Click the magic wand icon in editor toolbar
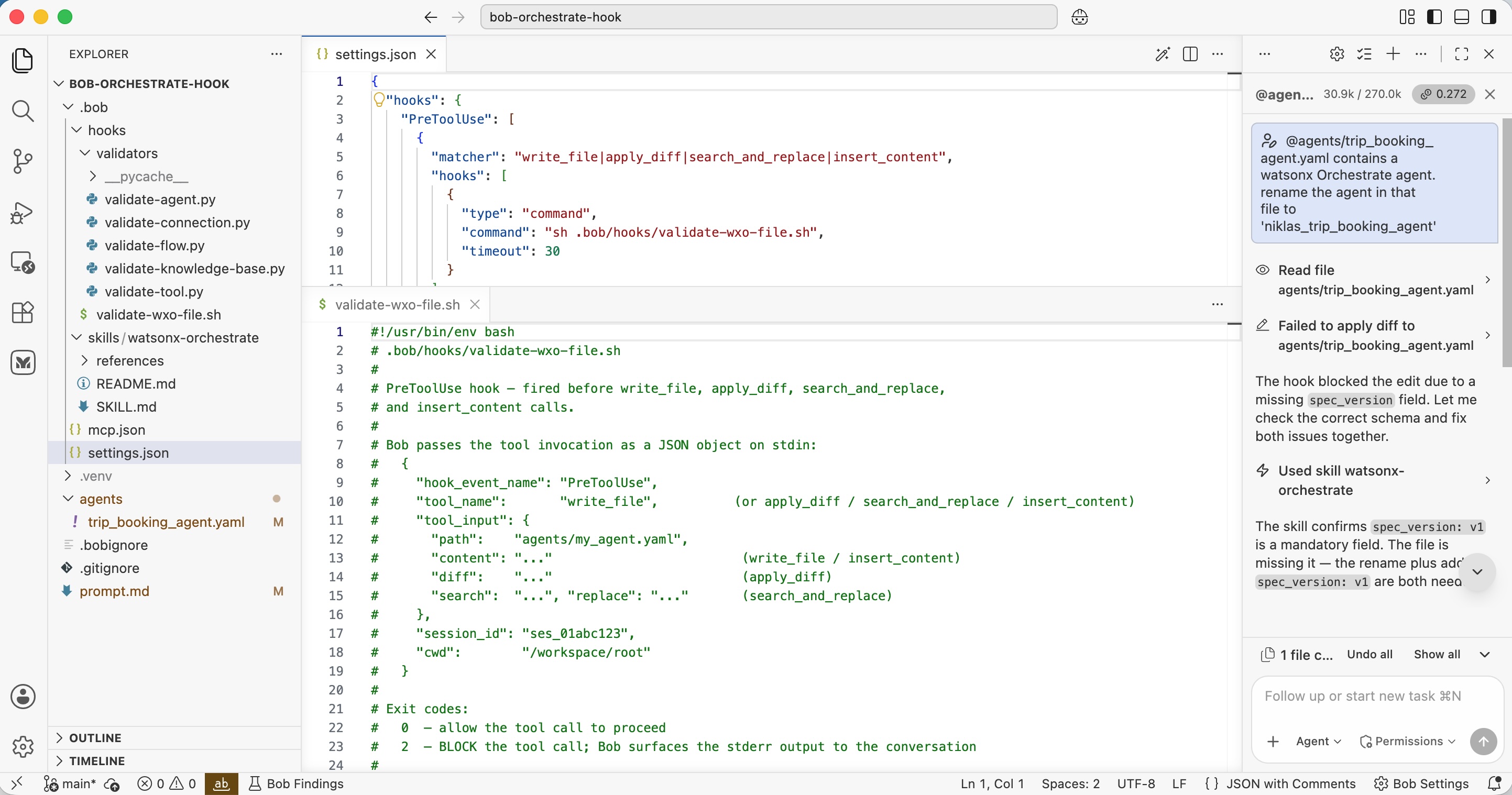Image resolution: width=1512 pixels, height=795 pixels. tap(1163, 54)
